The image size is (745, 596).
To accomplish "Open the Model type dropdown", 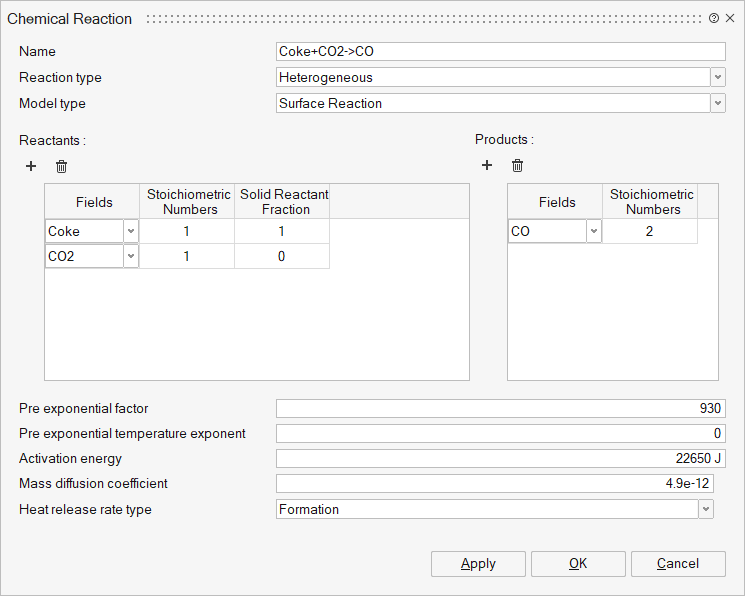I will point(718,103).
